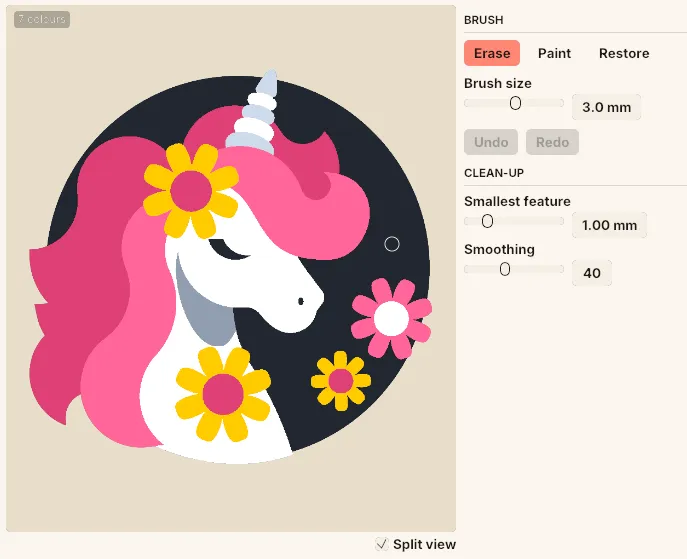Edit the smoothing value field showing 40
The image size is (687, 559).
click(x=591, y=273)
